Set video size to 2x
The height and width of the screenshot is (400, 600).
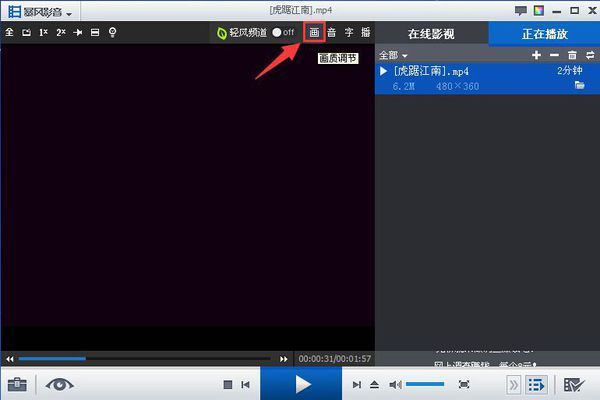click(61, 33)
